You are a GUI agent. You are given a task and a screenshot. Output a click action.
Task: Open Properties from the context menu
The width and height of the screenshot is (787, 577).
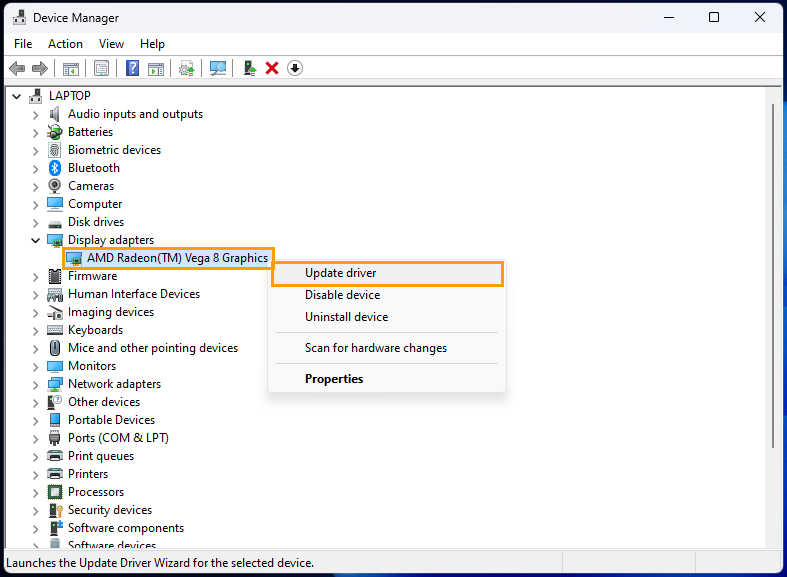(387, 379)
